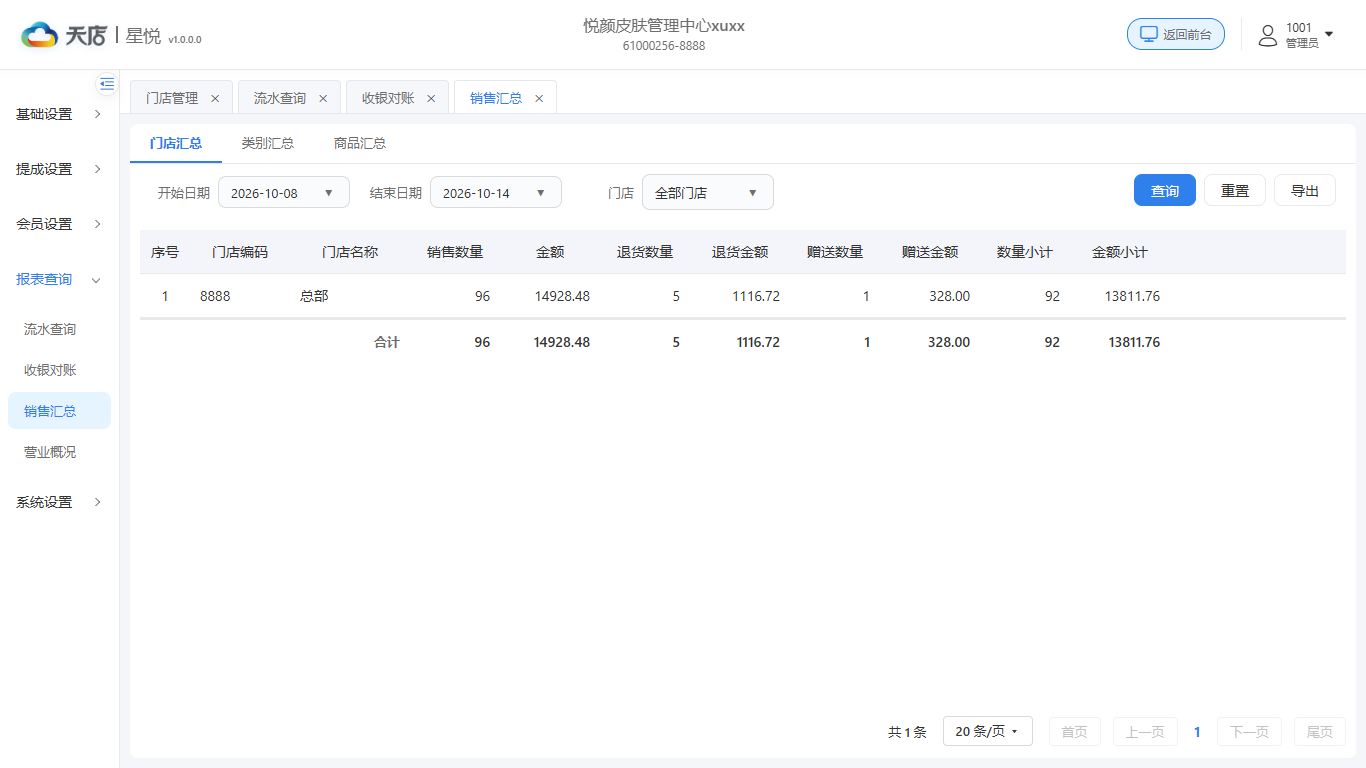Click 1116.72 in the 合计 row
The width and height of the screenshot is (1366, 768).
758,342
